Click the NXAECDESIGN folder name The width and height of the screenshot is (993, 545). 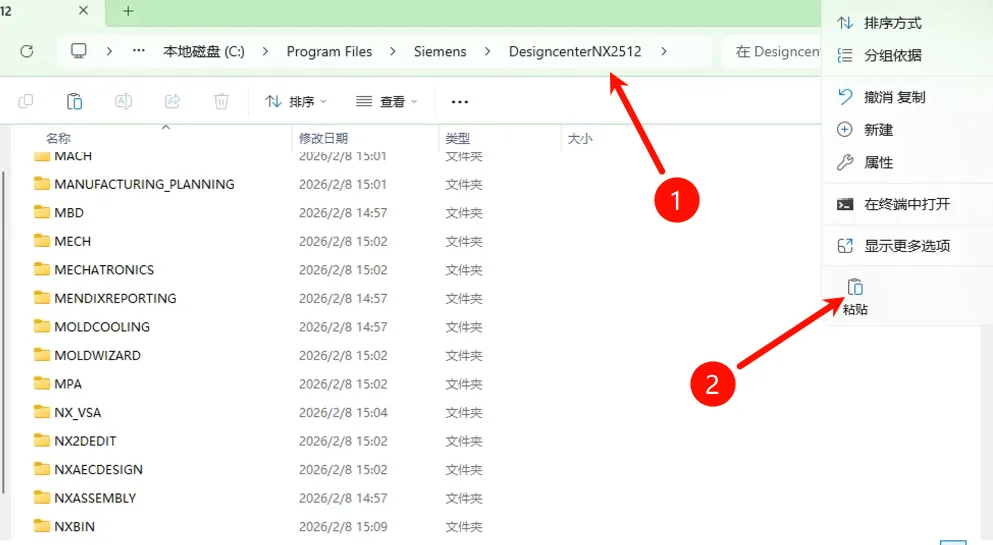point(98,470)
